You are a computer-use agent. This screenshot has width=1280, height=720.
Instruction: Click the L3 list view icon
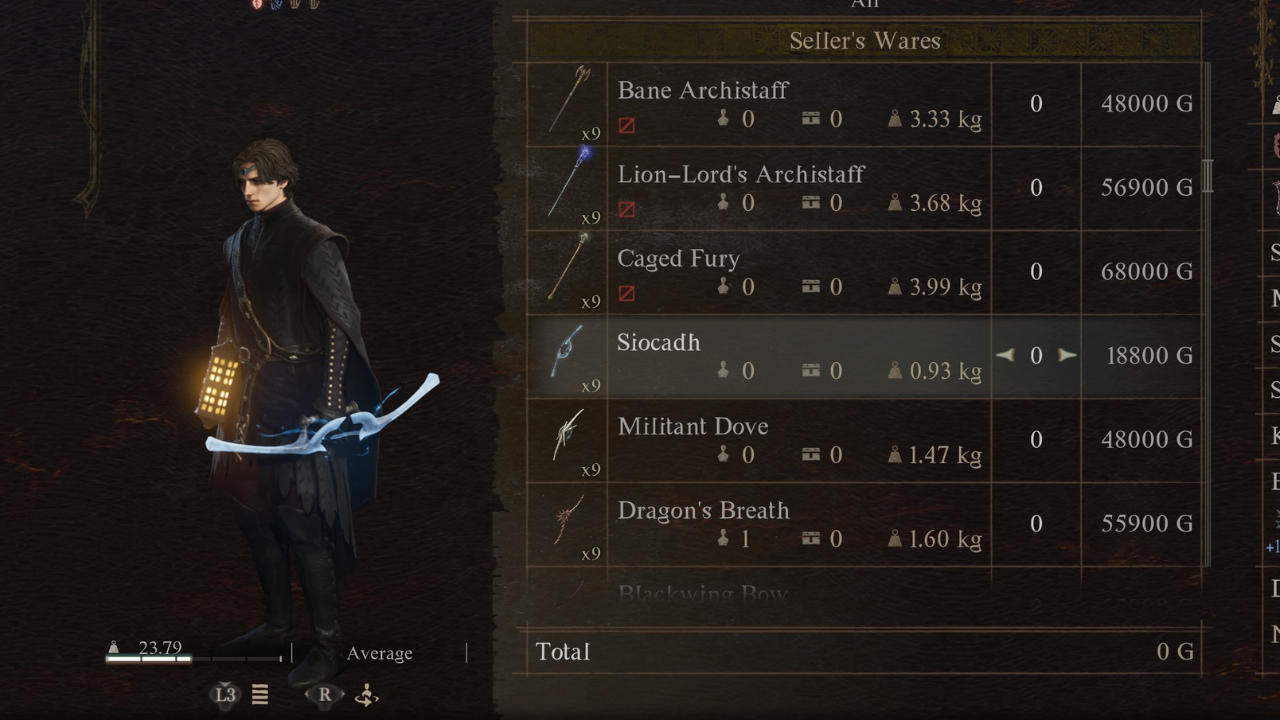(x=260, y=695)
